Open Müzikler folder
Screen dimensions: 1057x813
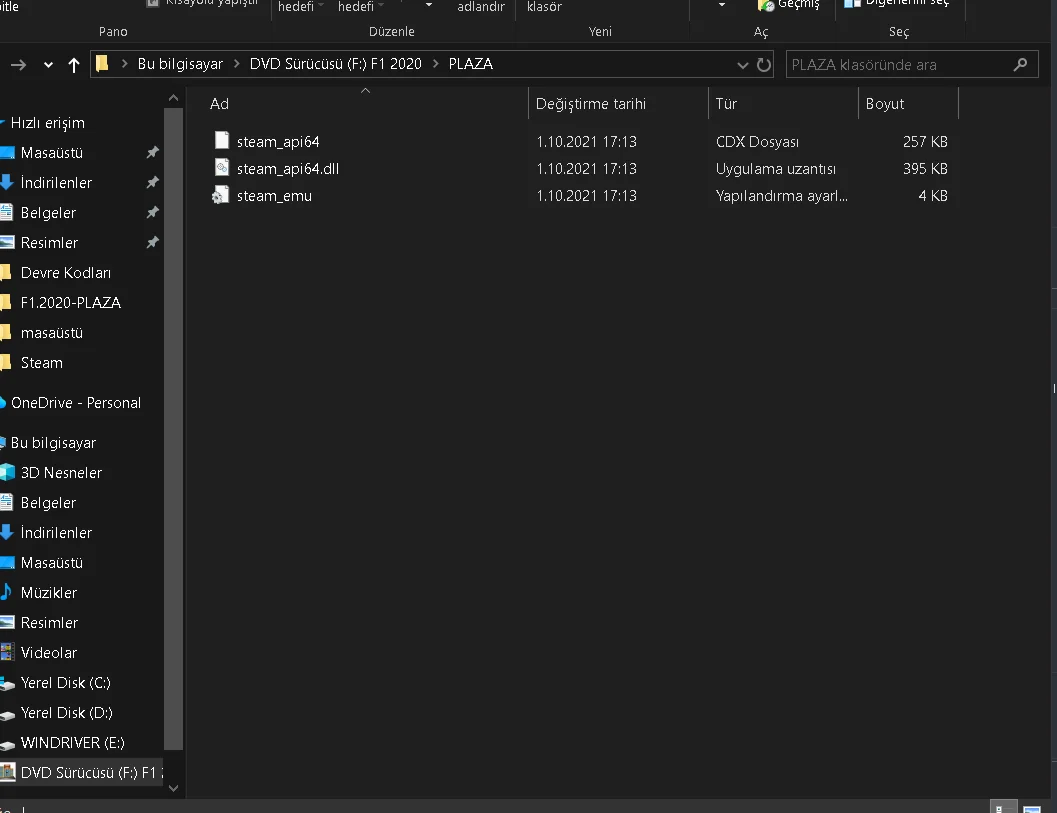(x=49, y=593)
